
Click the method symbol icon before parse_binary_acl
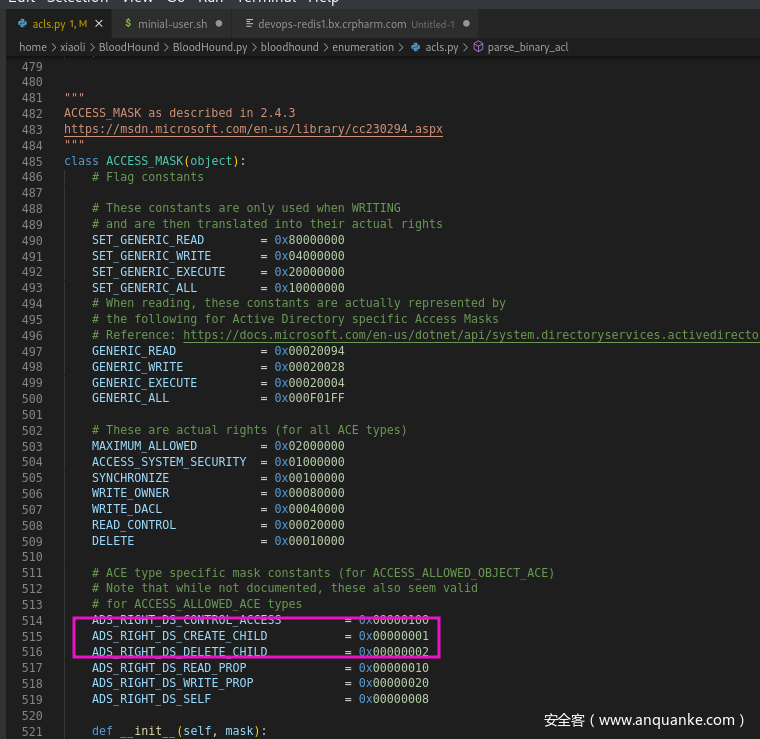[x=478, y=47]
